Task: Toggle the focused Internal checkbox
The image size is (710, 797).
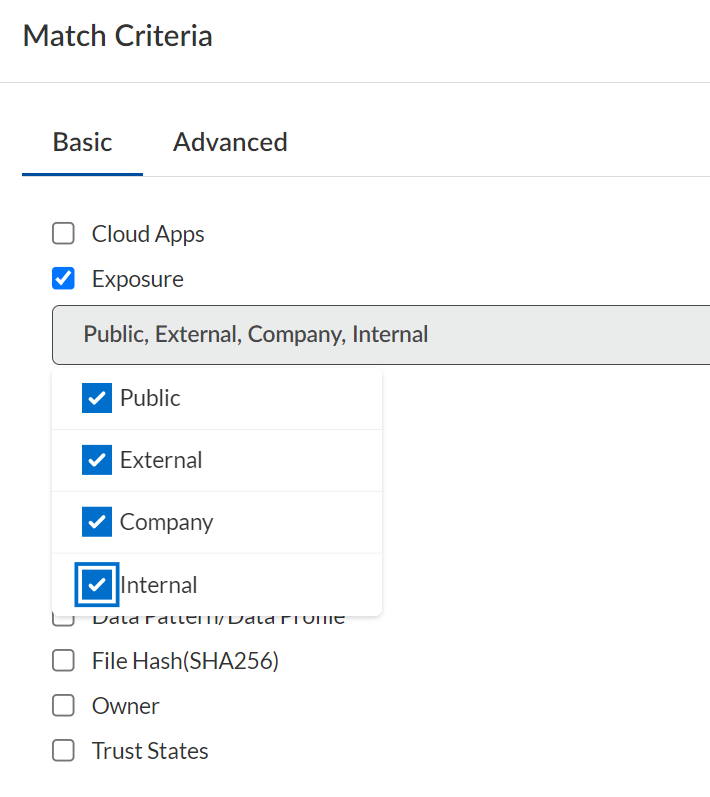Action: tap(97, 585)
